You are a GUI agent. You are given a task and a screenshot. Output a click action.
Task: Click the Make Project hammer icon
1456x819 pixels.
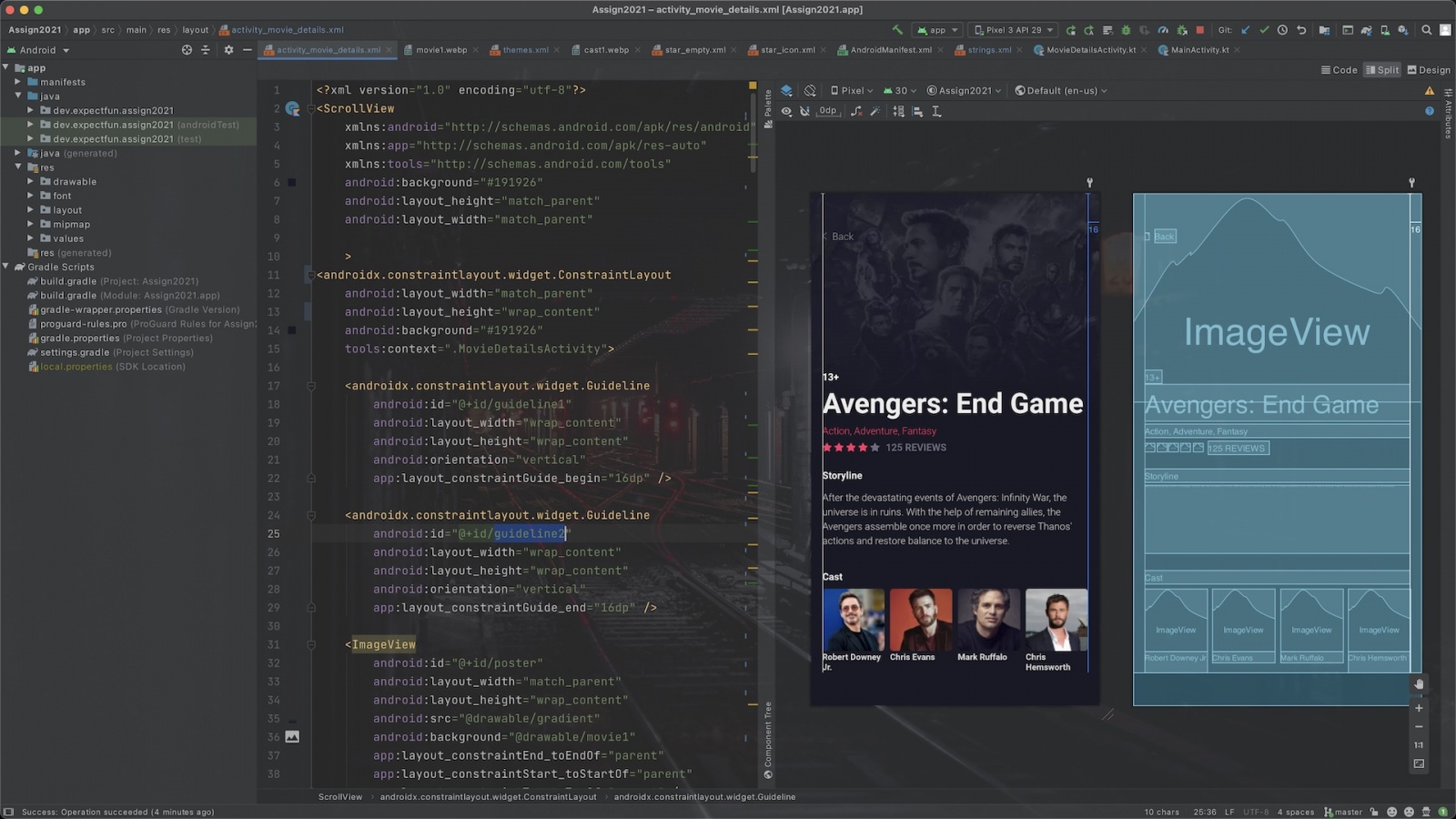click(x=897, y=30)
